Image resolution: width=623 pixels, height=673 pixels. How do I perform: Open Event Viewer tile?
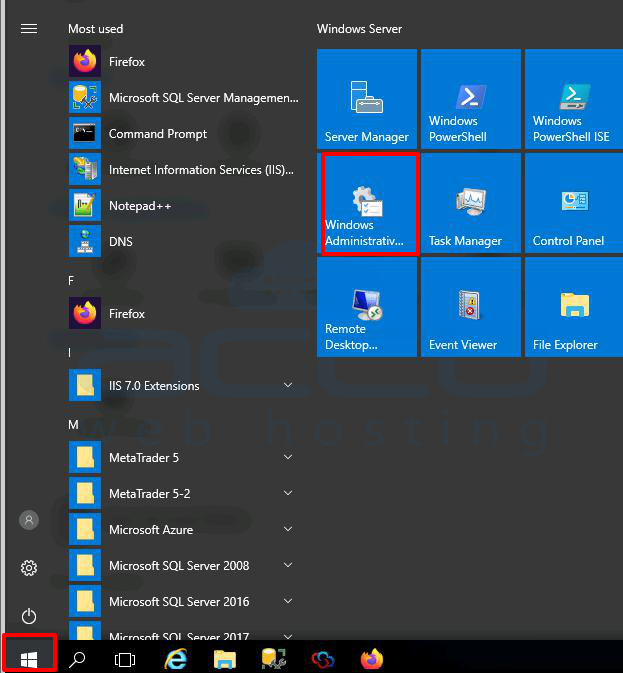471,307
